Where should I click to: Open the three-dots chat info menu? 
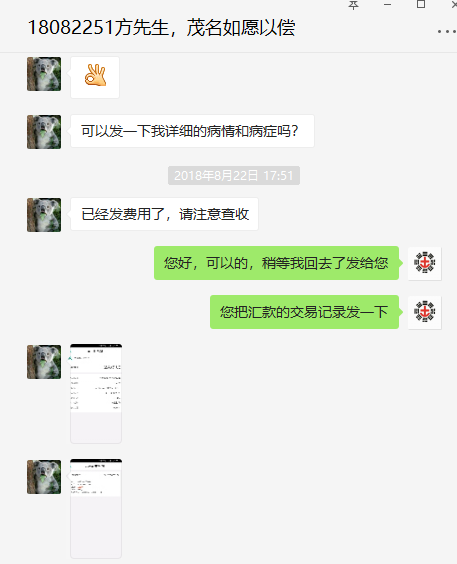click(x=447, y=32)
